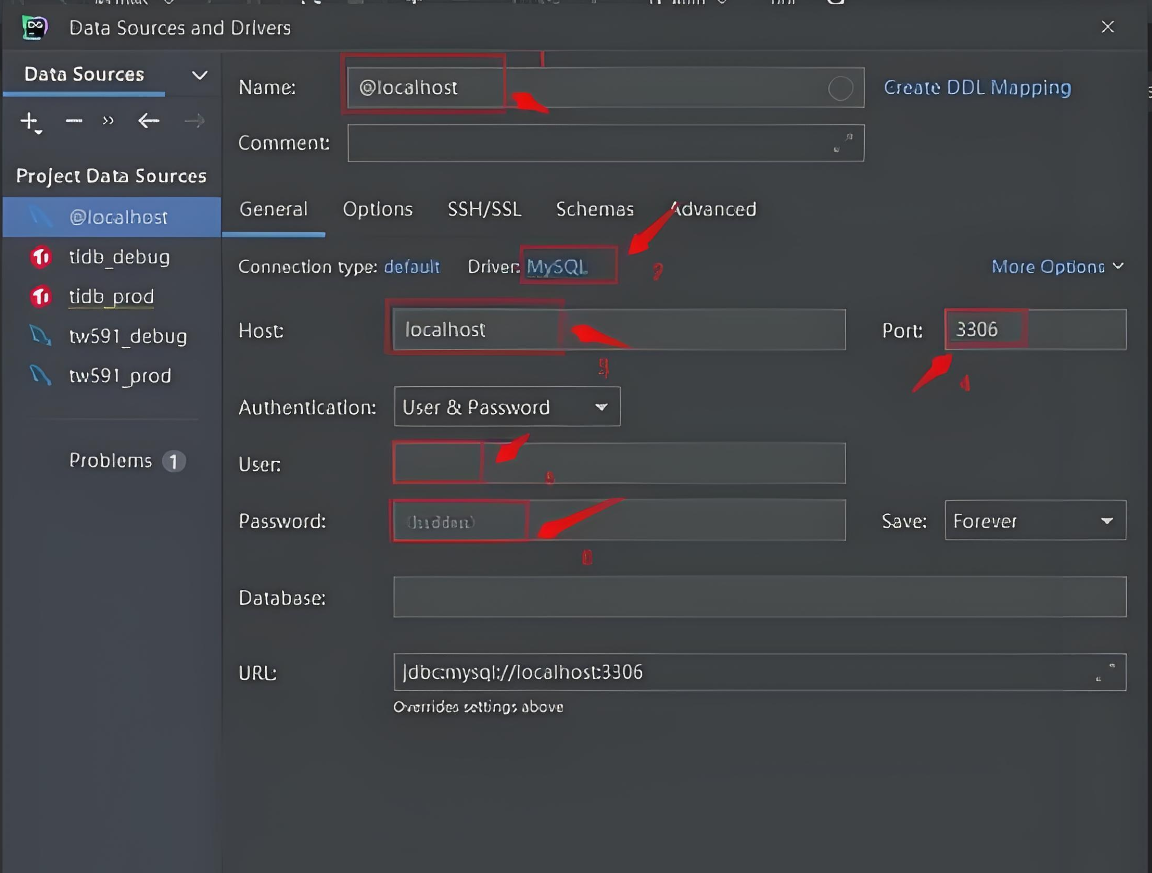Image resolution: width=1152 pixels, height=873 pixels.
Task: Click the DataGrip logo icon in the dialog header
Action: (x=33, y=27)
